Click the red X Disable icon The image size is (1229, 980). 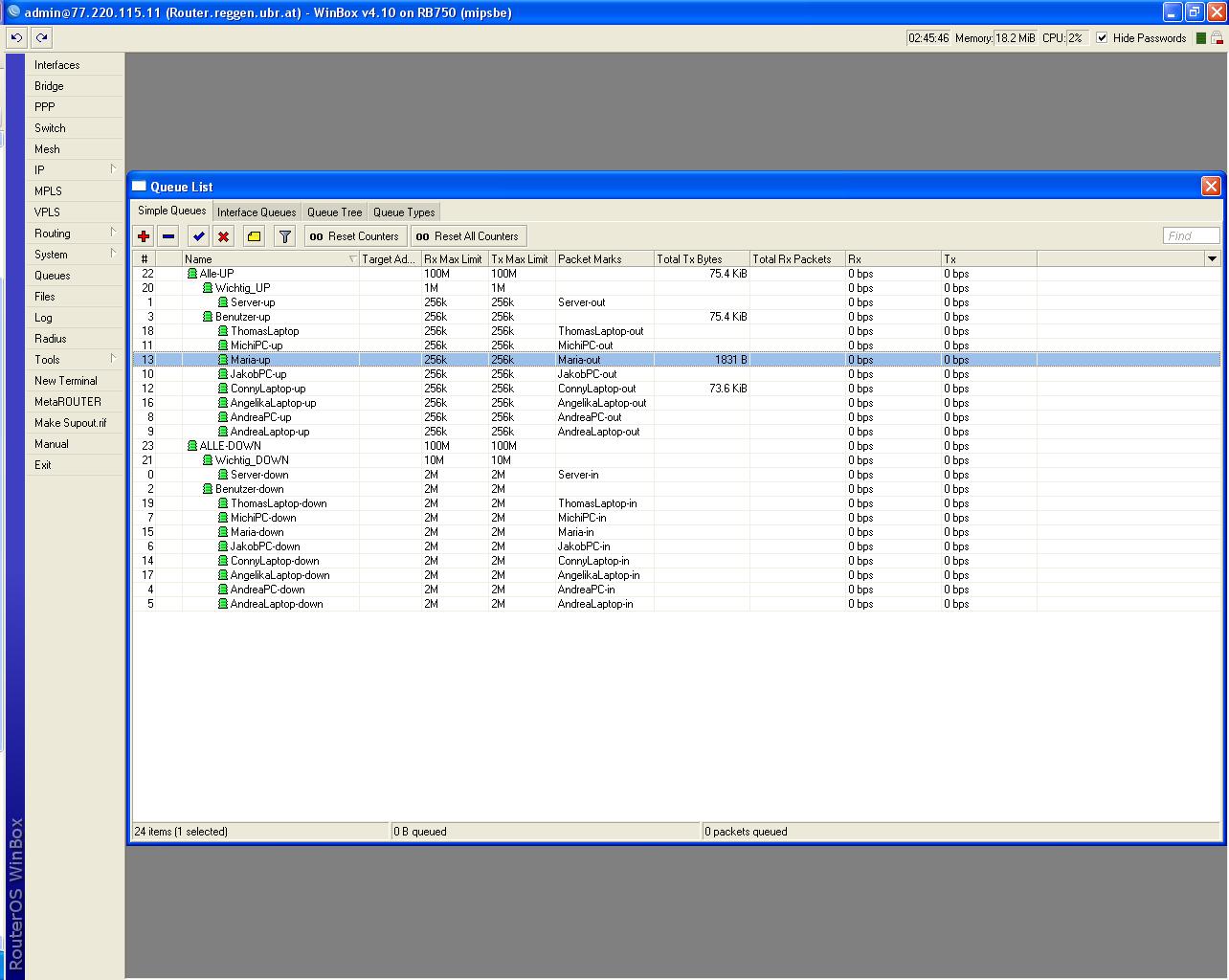coord(224,236)
